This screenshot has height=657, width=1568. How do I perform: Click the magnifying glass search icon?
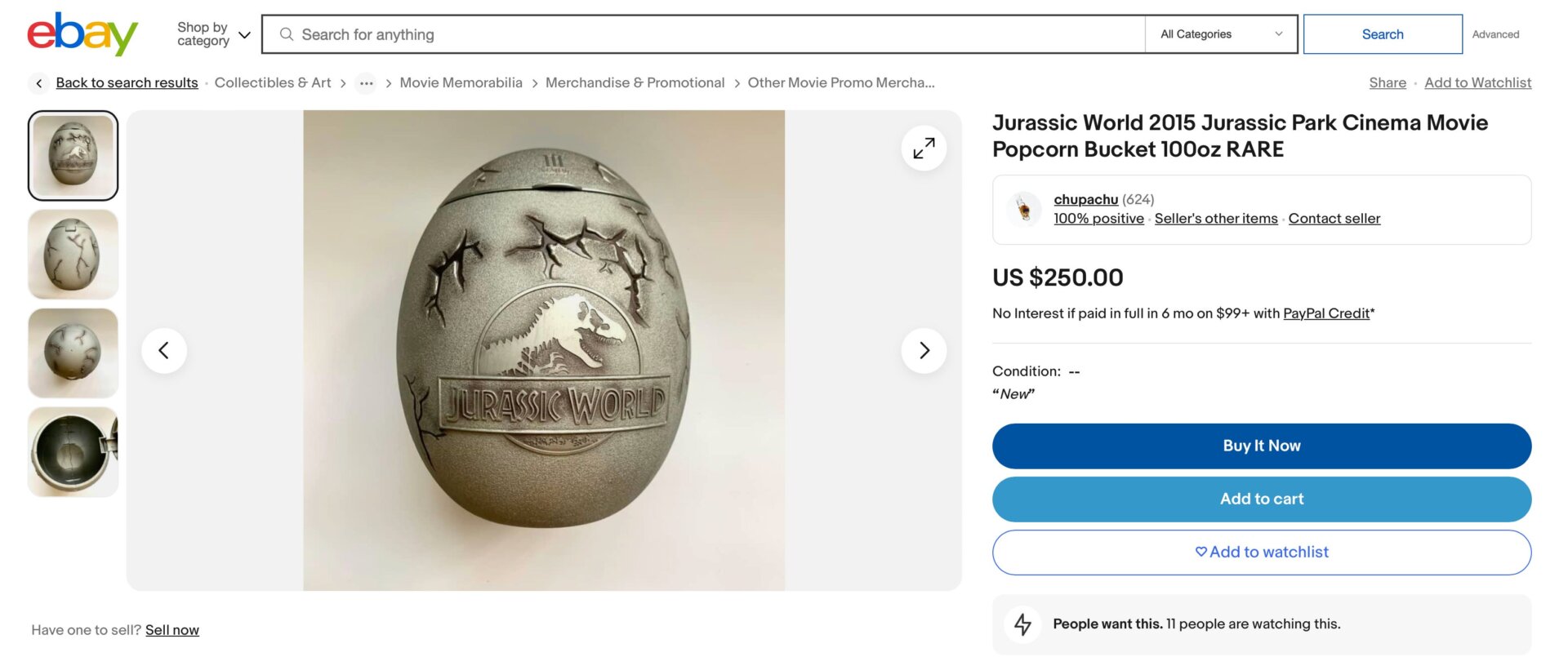click(x=286, y=34)
